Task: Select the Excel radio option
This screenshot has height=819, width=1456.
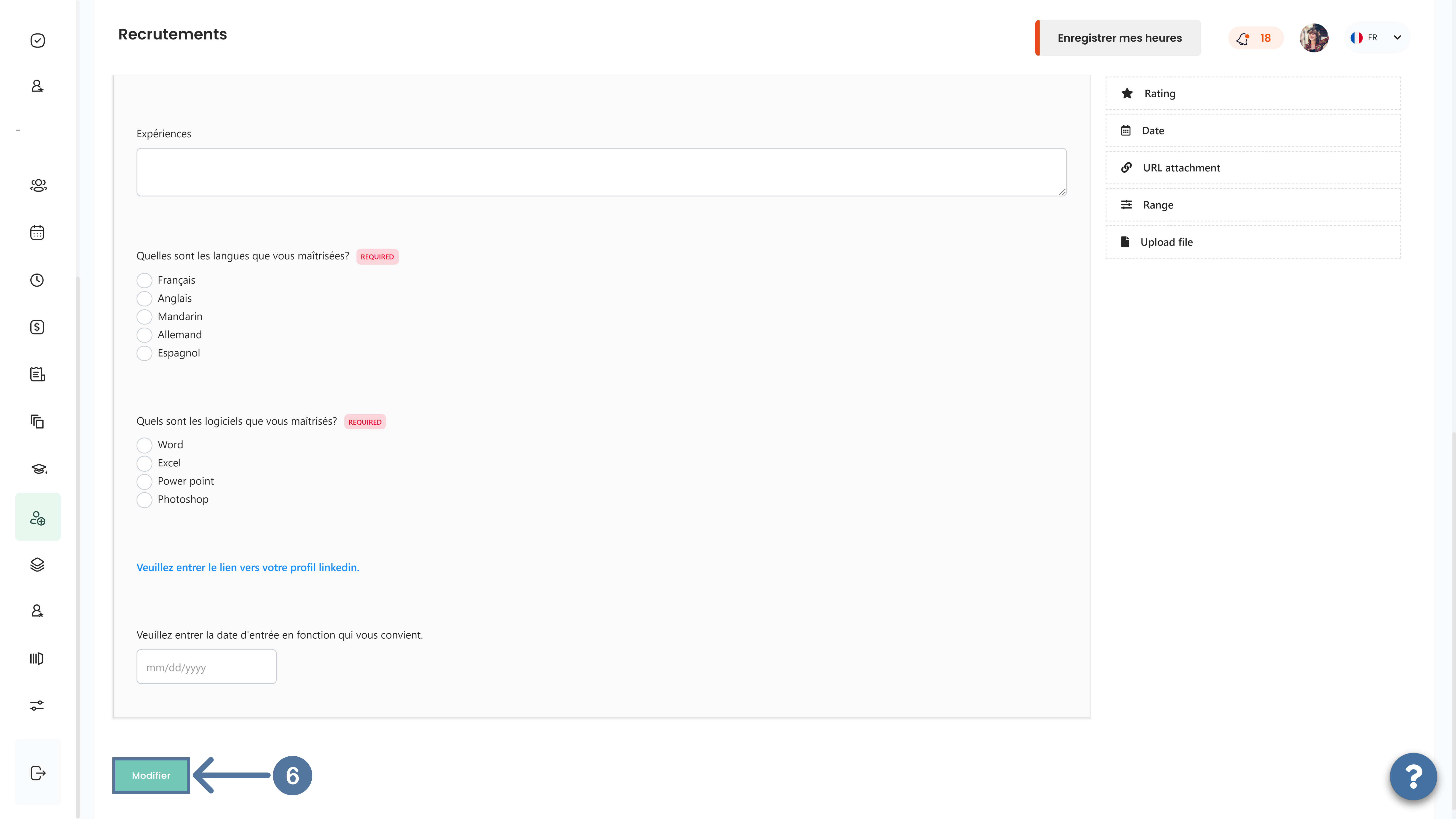Action: [144, 463]
